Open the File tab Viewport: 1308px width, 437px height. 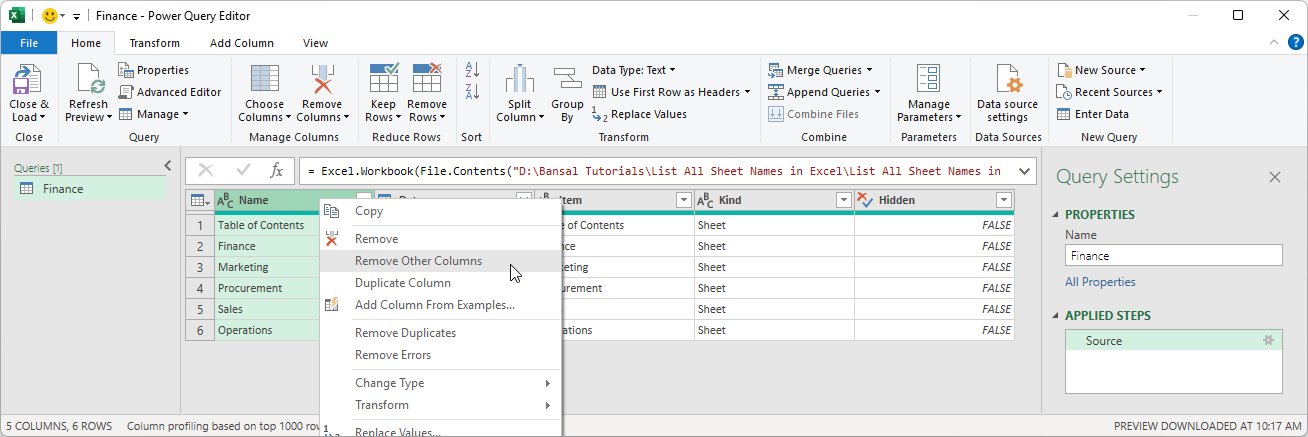(29, 43)
